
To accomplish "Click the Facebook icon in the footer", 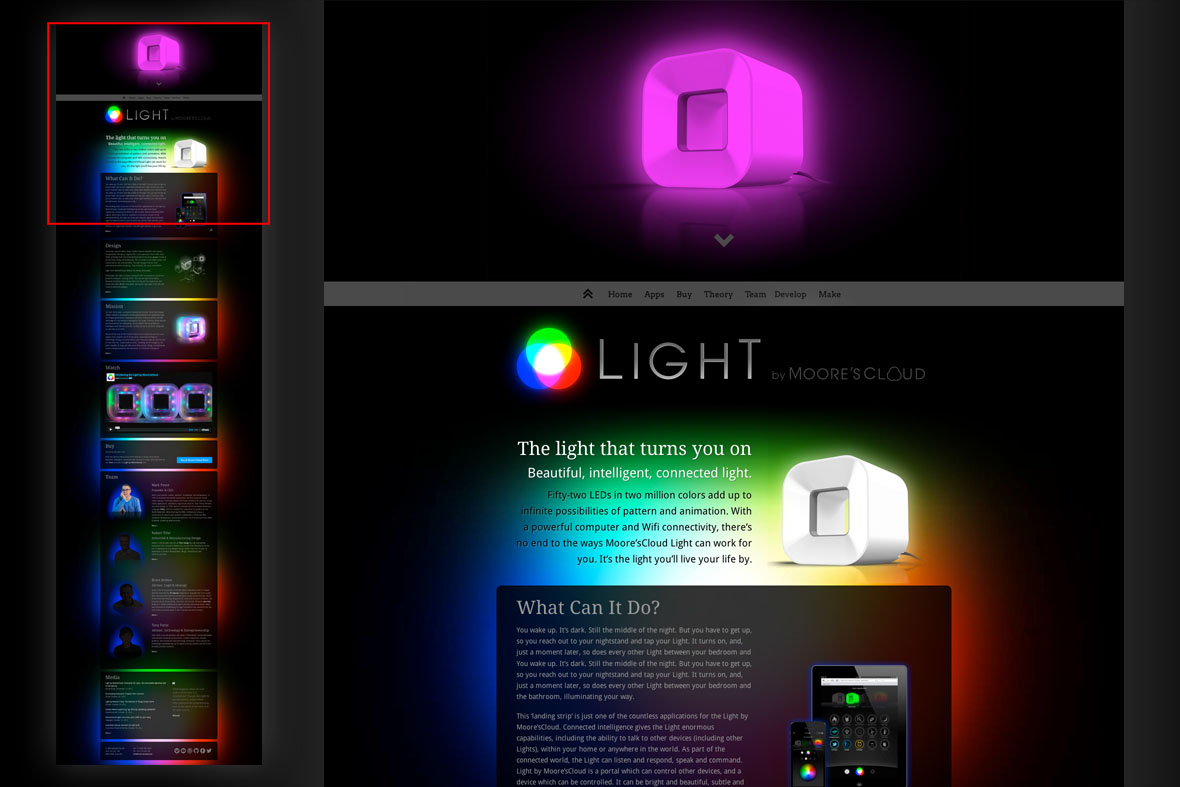I will [x=202, y=751].
